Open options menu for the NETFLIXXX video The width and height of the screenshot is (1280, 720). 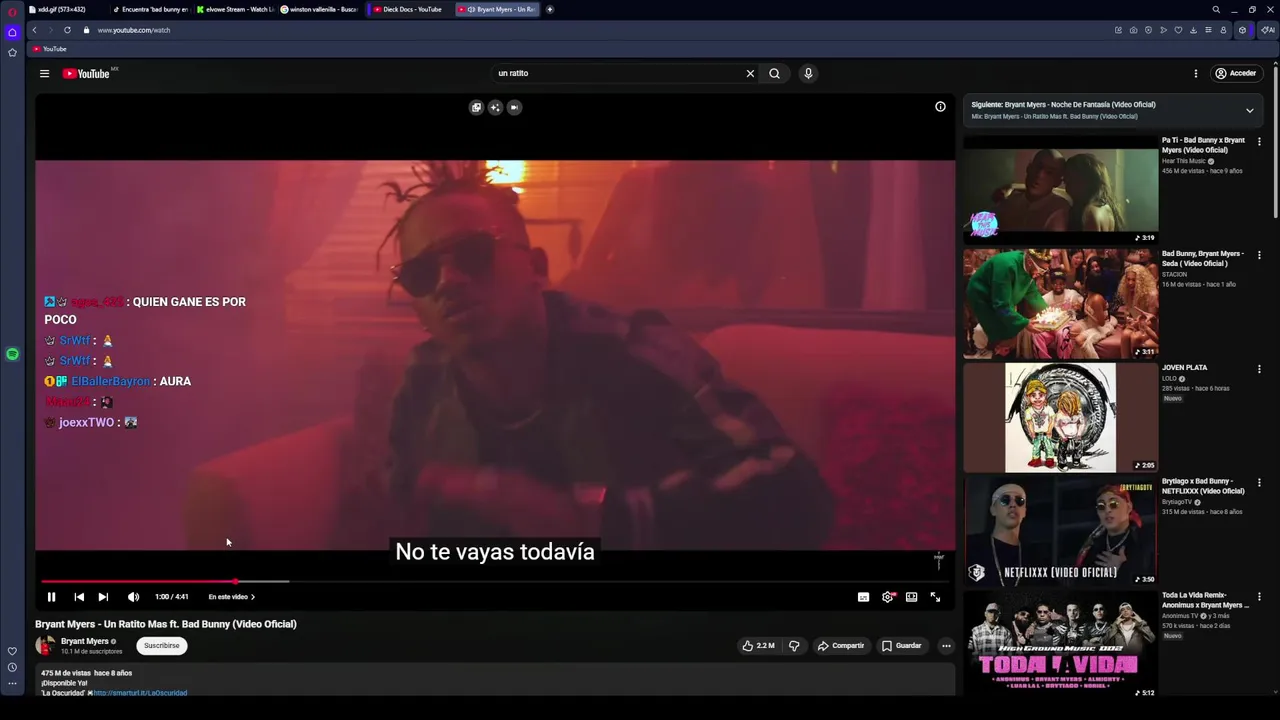coord(1259,483)
